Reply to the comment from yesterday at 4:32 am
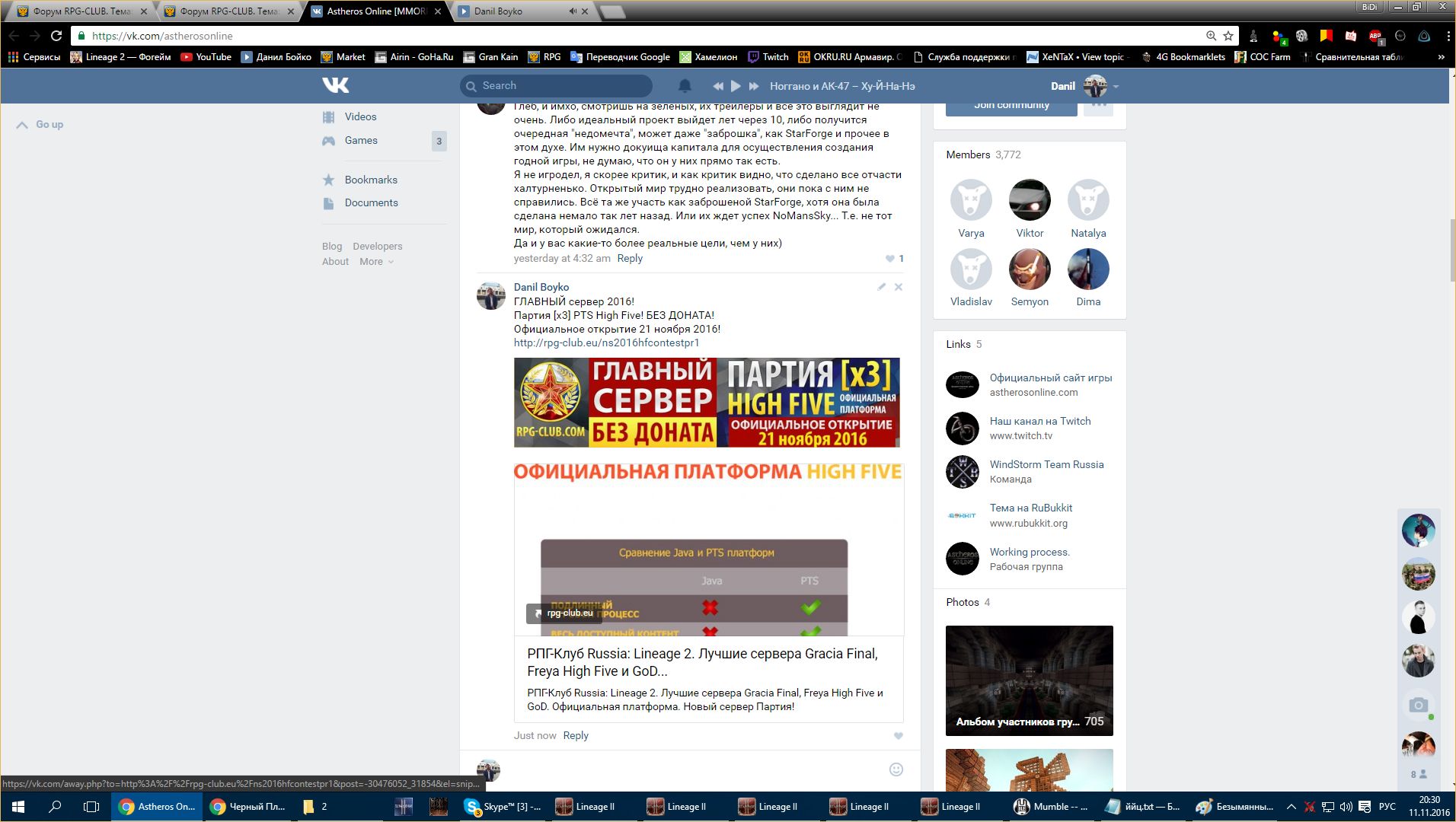1456x822 pixels. (x=630, y=258)
